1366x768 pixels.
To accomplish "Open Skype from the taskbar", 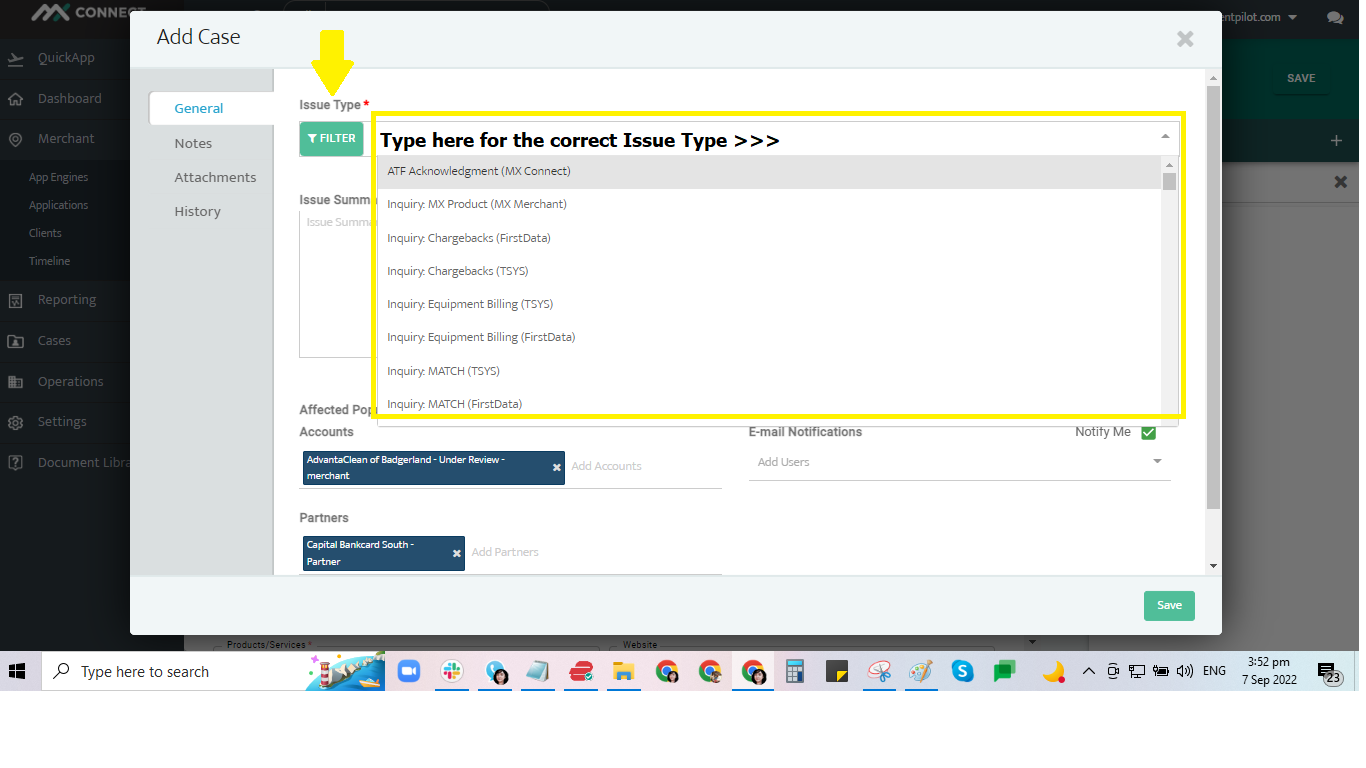I will (962, 672).
